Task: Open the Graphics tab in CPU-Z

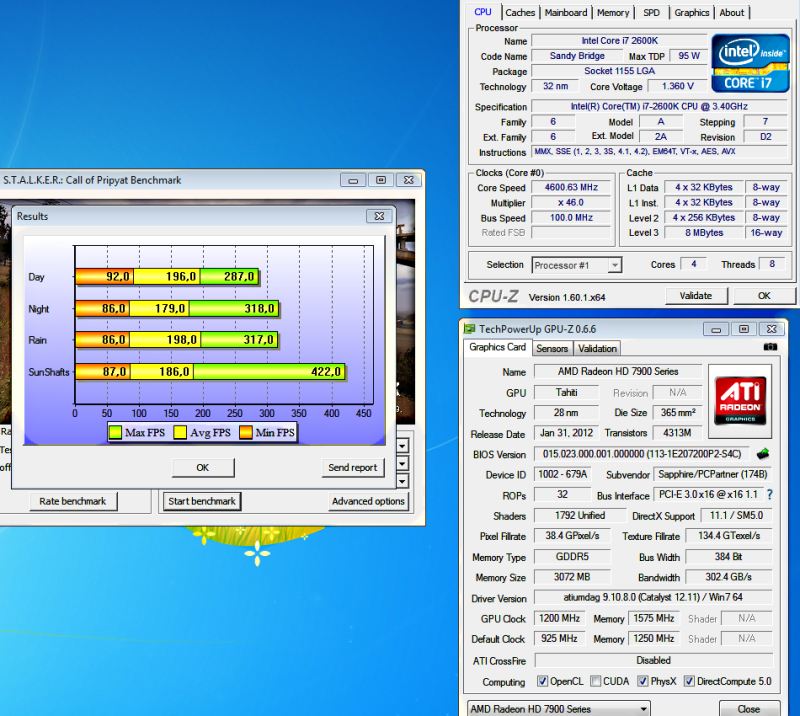Action: 691,13
